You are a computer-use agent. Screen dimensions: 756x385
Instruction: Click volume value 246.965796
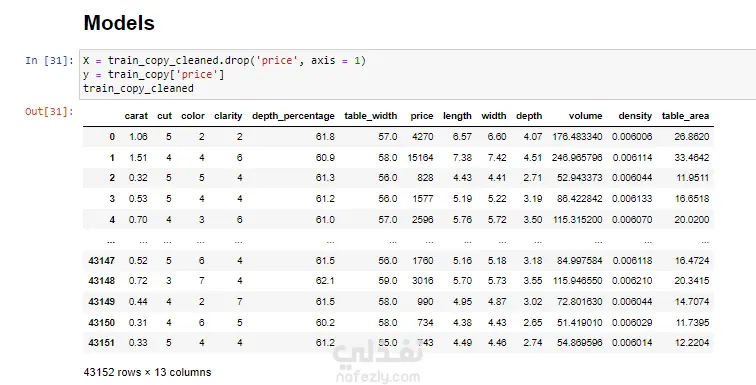pos(577,158)
